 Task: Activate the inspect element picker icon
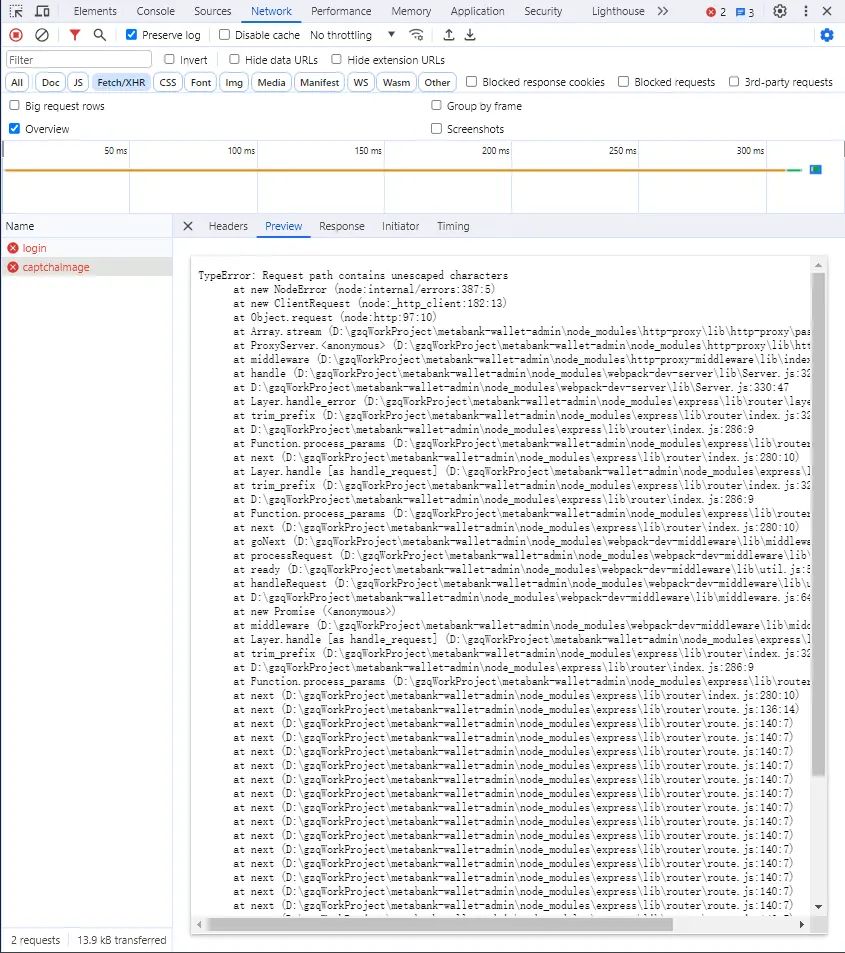pyautogui.click(x=16, y=11)
